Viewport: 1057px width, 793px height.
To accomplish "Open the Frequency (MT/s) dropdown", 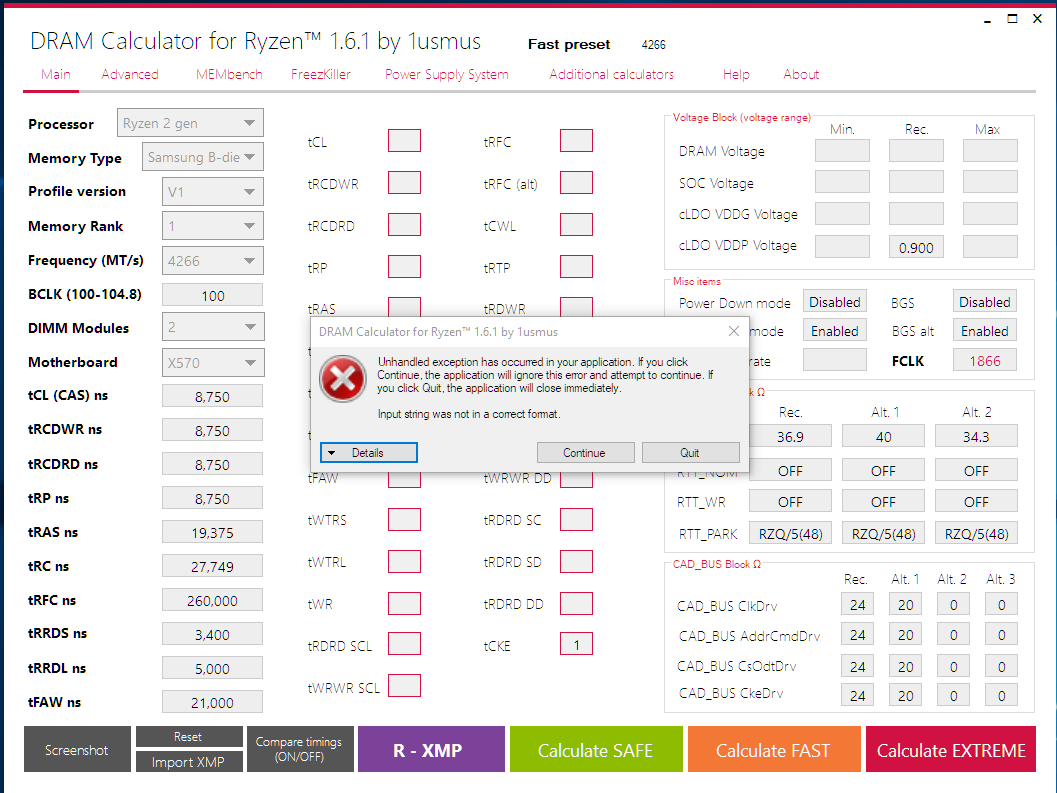I will tap(212, 261).
